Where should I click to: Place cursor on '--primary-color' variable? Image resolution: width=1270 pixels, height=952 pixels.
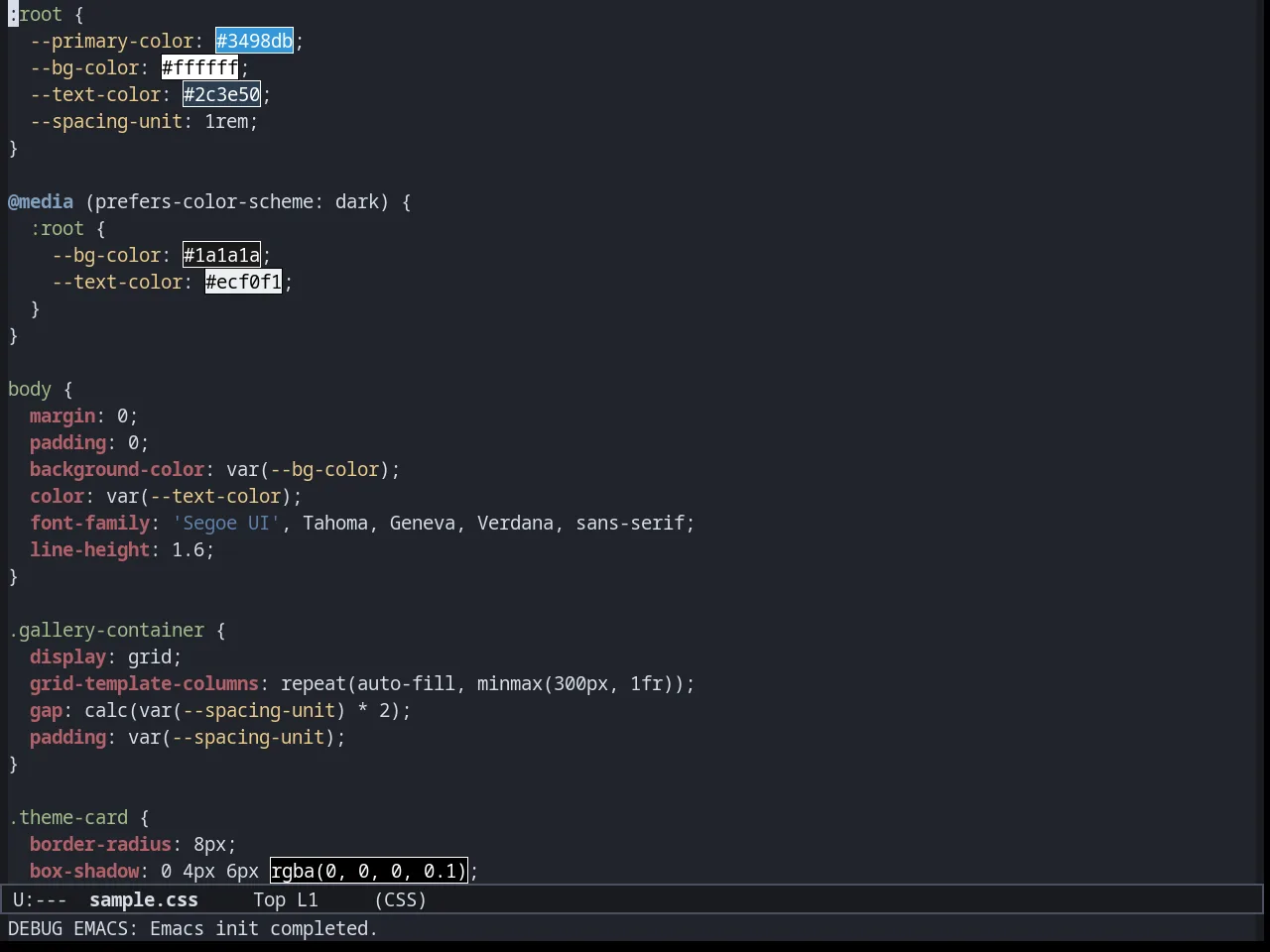click(x=112, y=41)
